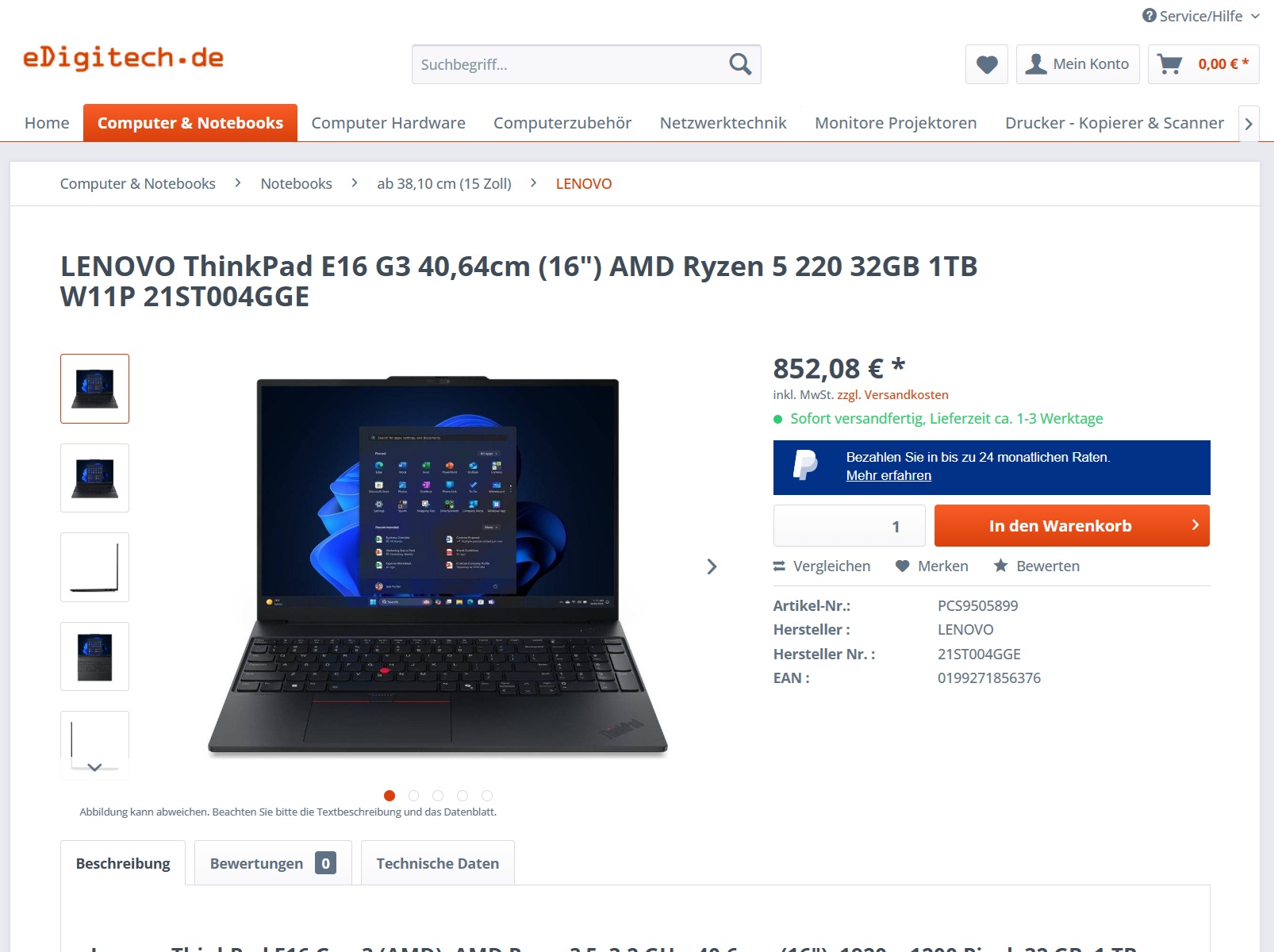
Task: Select the side-view laptop thumbnail
Action: (94, 567)
